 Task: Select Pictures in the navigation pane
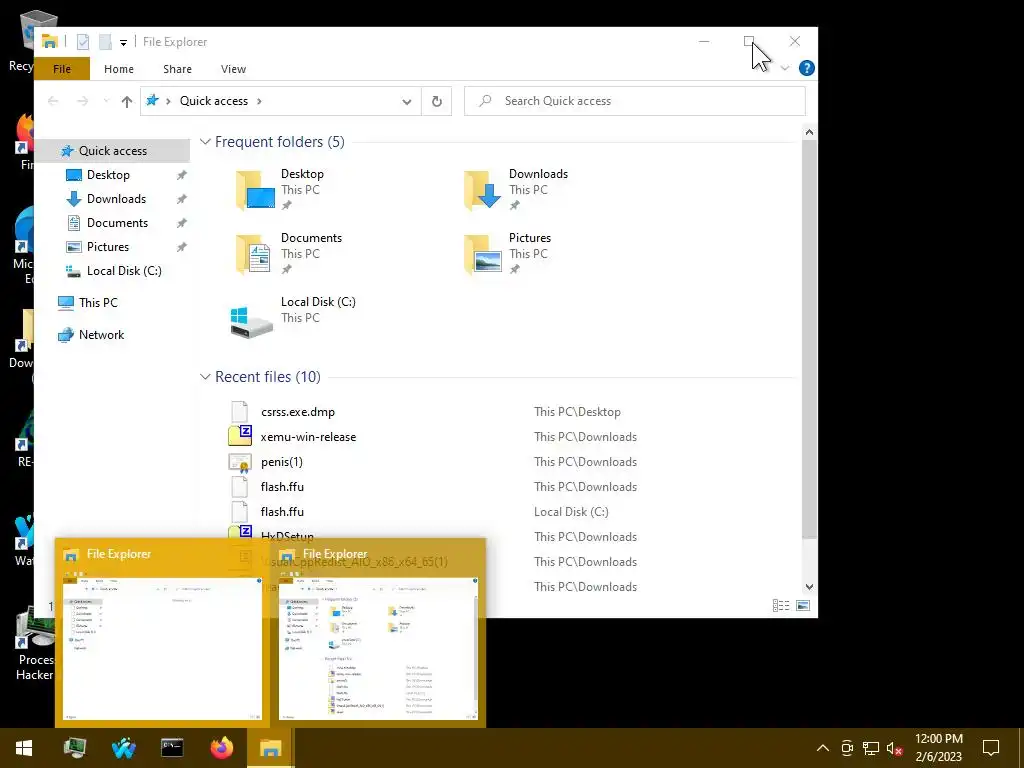(x=108, y=247)
